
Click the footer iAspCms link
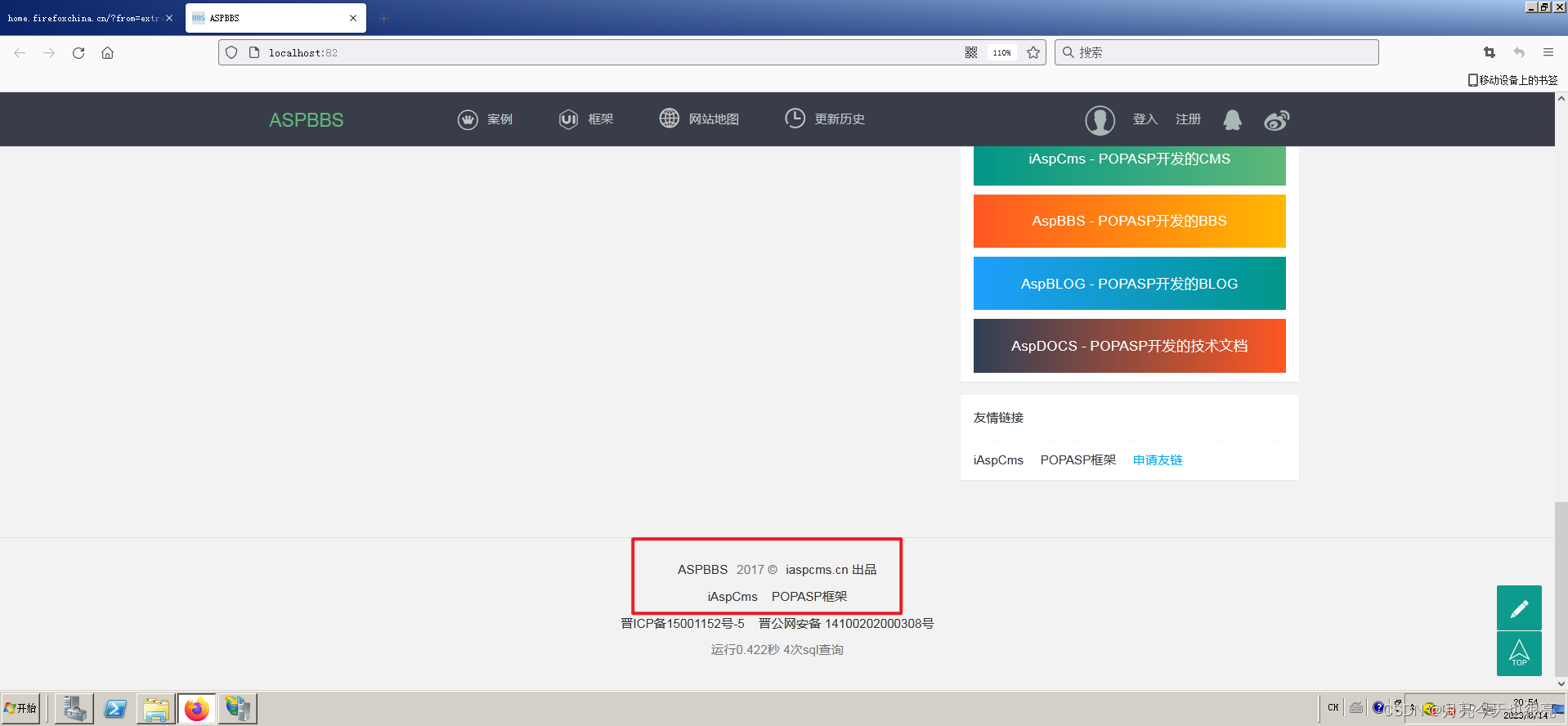tap(732, 597)
